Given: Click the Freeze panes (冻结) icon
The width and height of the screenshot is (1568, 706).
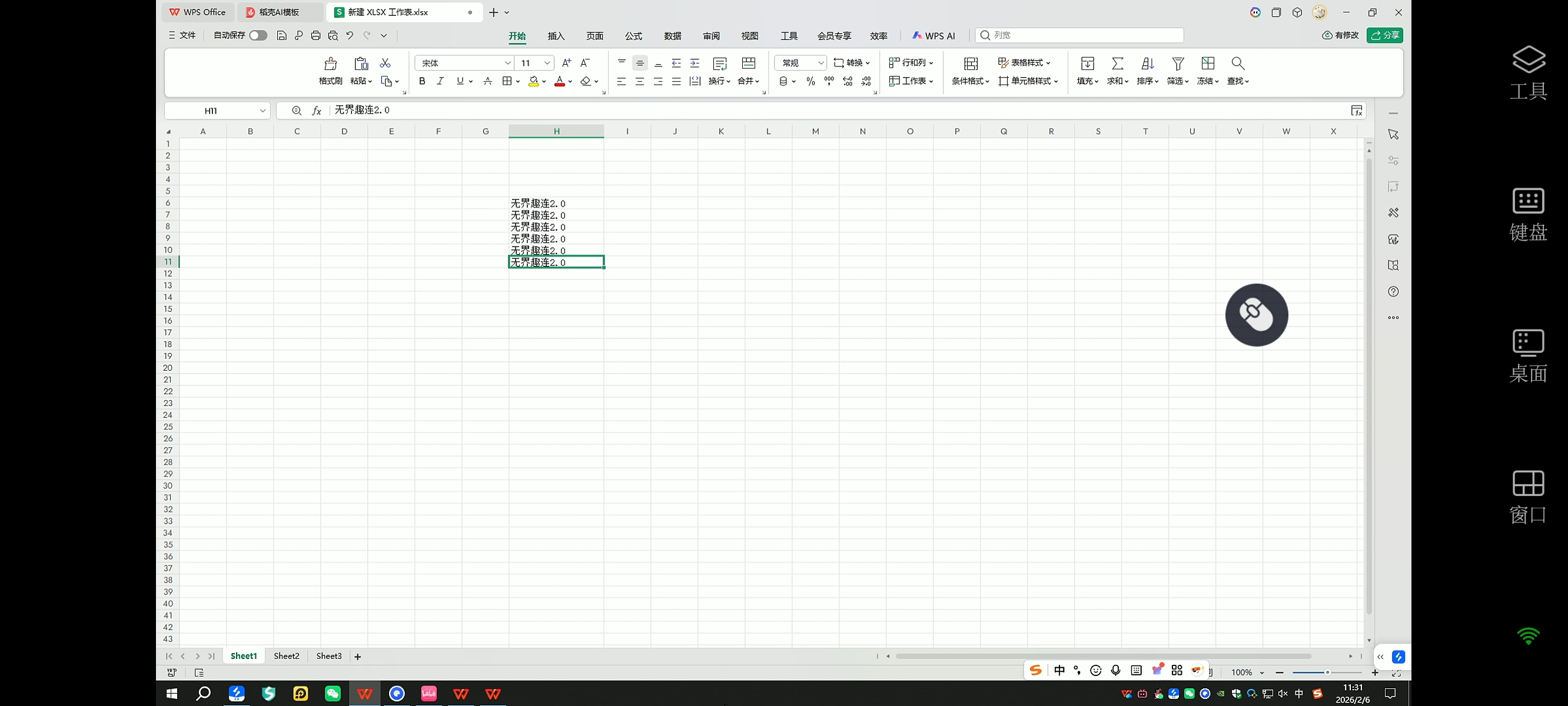Looking at the screenshot, I should click(x=1208, y=64).
